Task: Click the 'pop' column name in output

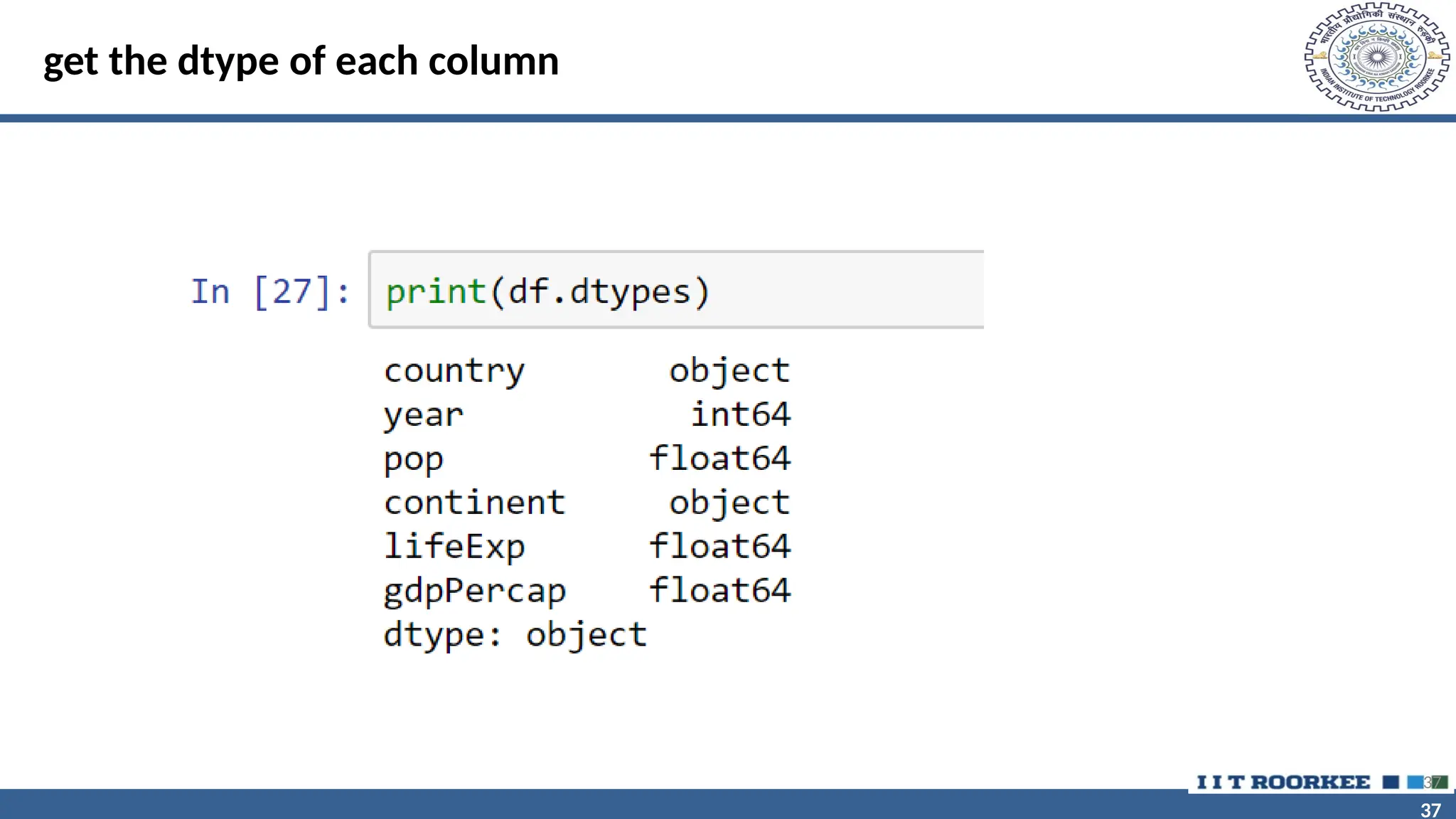Action: click(413, 460)
